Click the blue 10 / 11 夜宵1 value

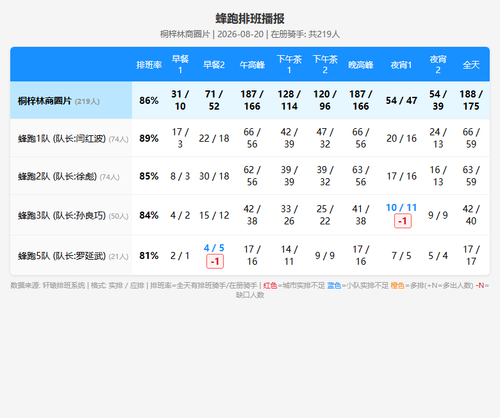coord(401,208)
